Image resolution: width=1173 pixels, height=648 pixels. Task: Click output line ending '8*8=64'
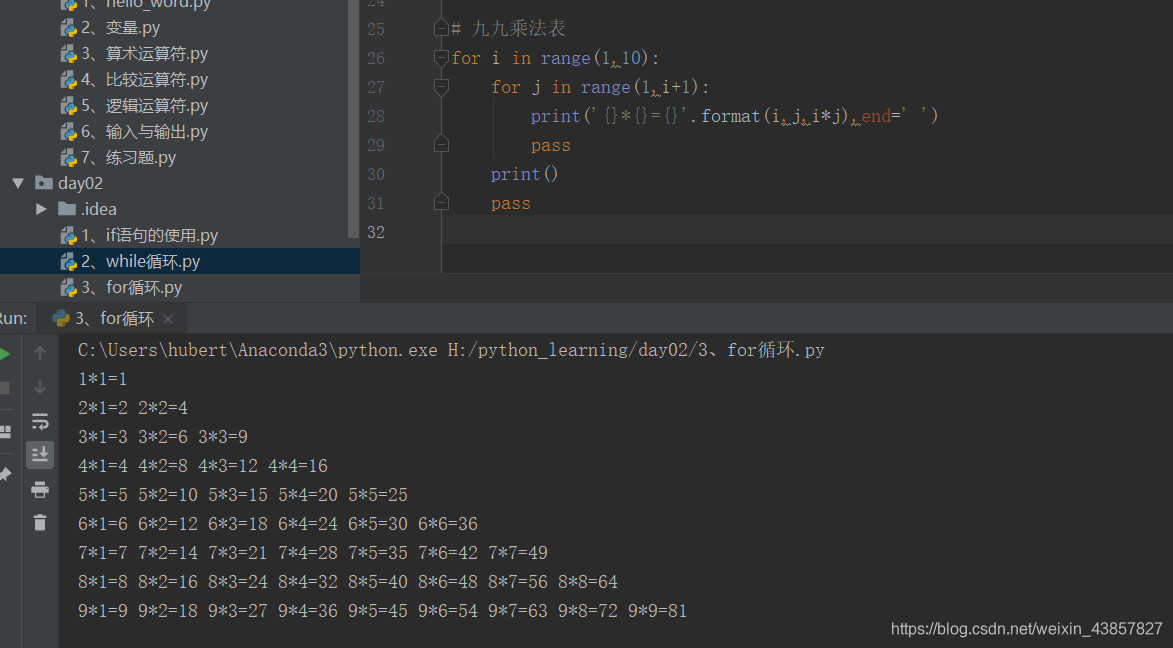[348, 582]
